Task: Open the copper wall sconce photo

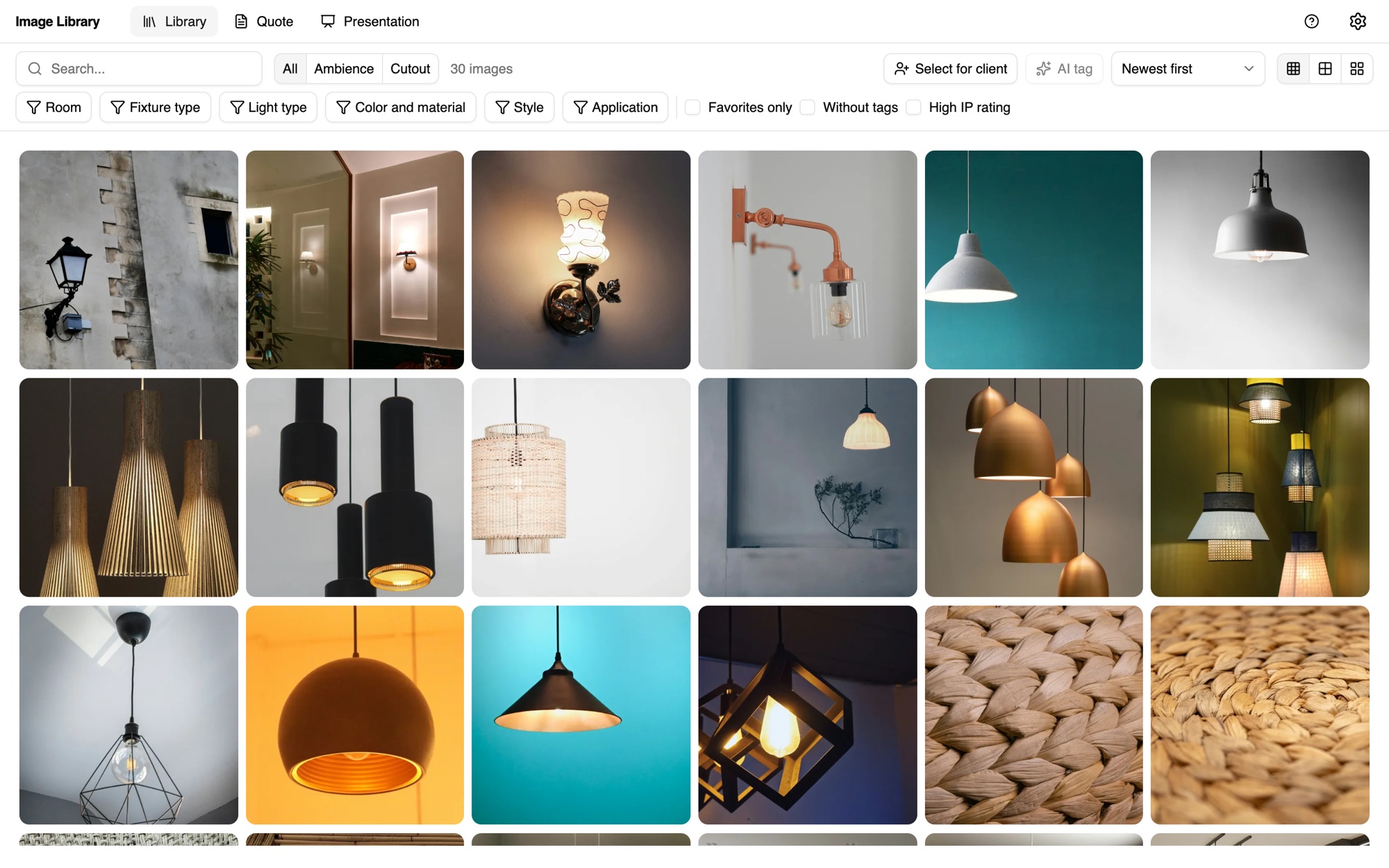Action: [x=808, y=260]
